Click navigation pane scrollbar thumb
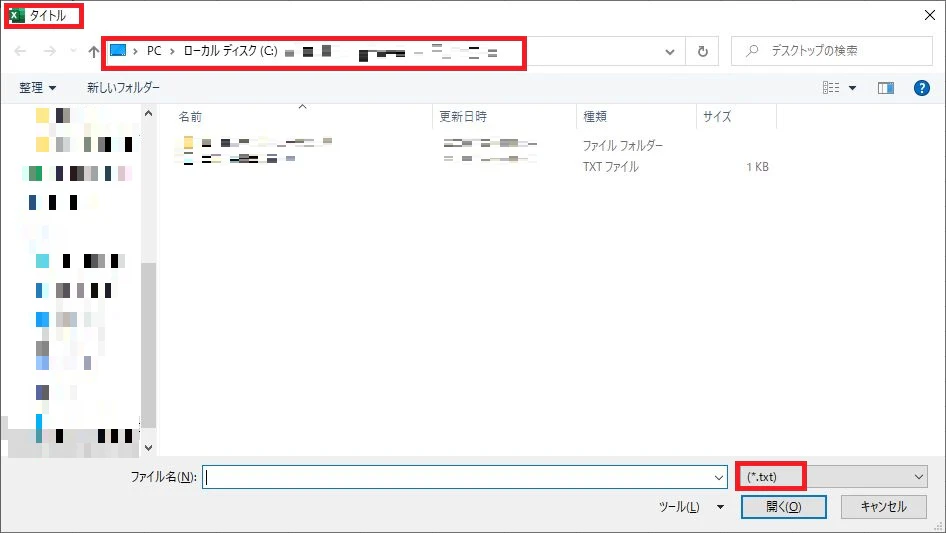 pyautogui.click(x=148, y=344)
